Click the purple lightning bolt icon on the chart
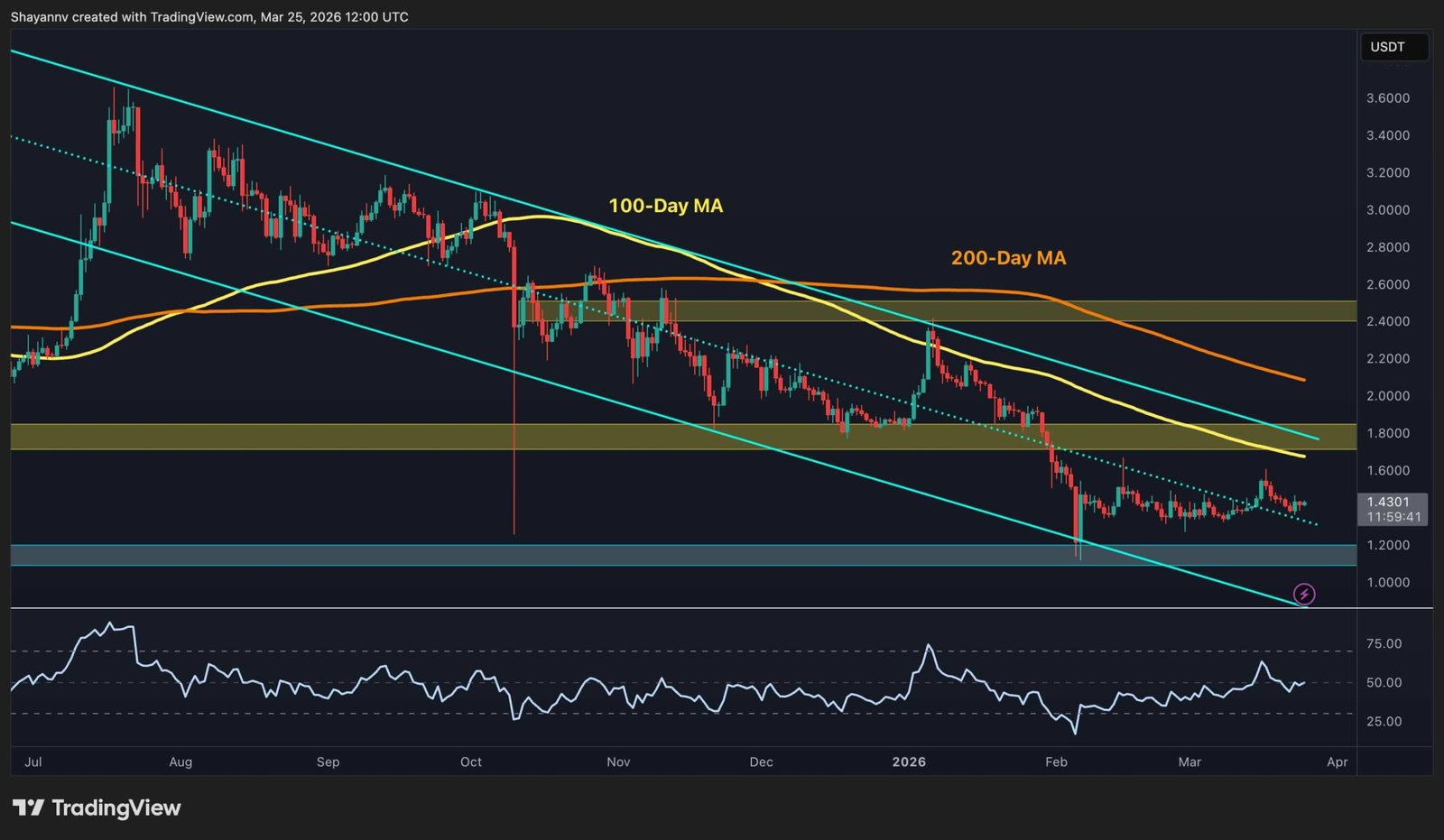Image resolution: width=1444 pixels, height=840 pixels. pos(1305,594)
